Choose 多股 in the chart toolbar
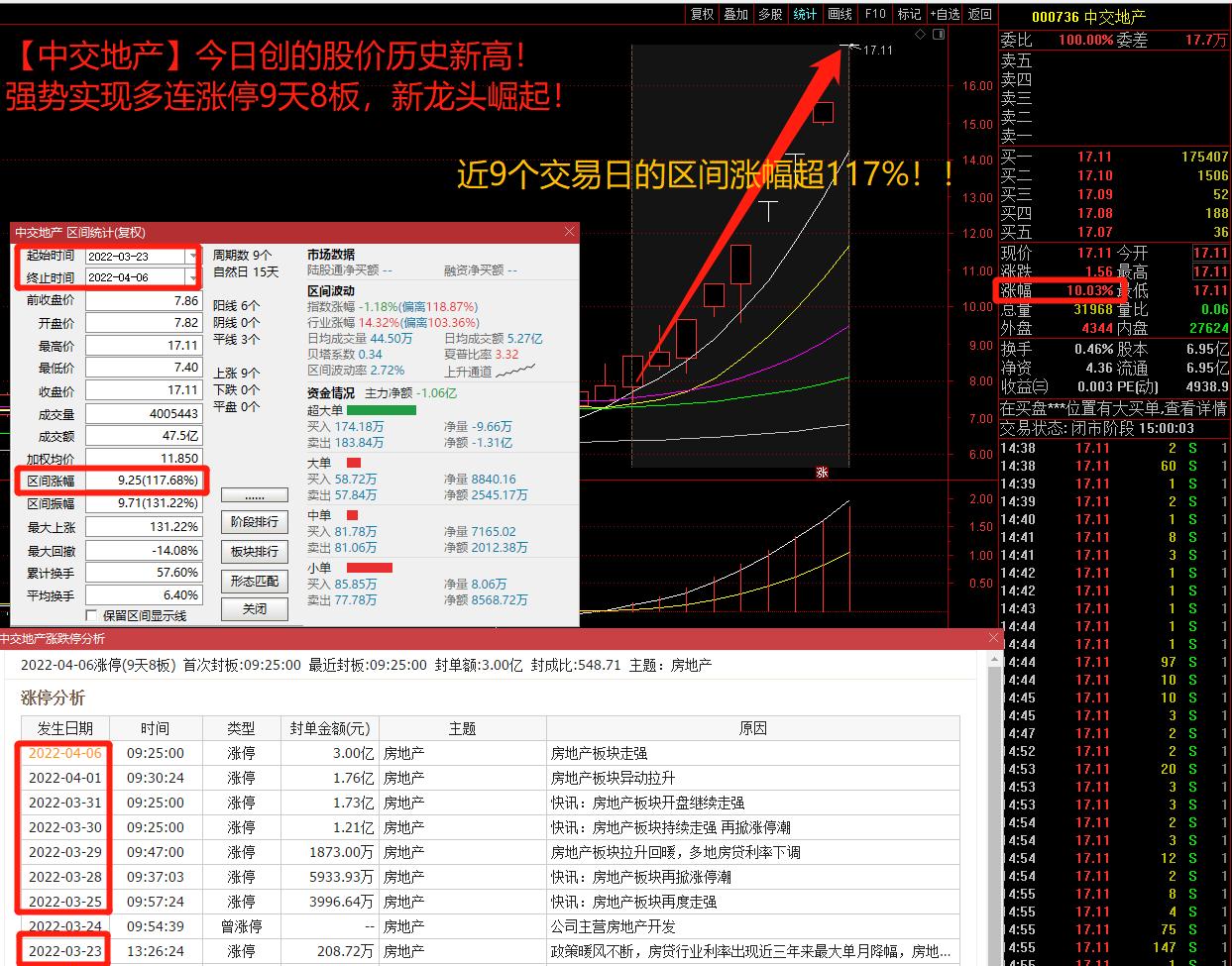This screenshot has height=966, width=1232. click(770, 14)
